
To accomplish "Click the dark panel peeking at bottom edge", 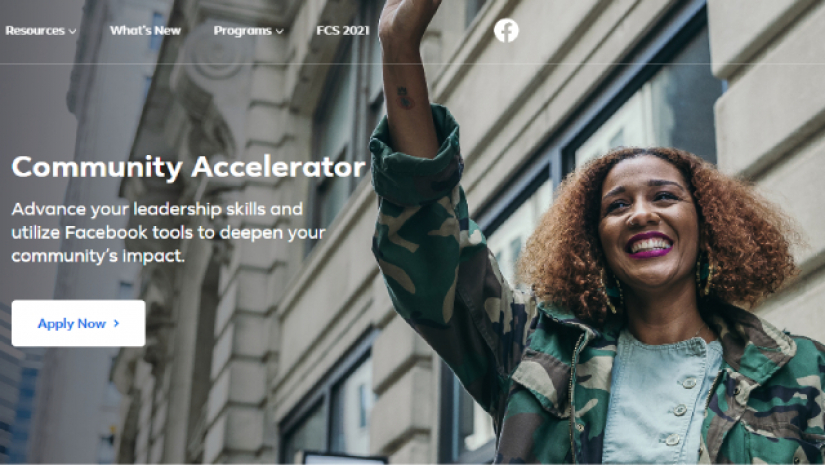I will click(346, 458).
